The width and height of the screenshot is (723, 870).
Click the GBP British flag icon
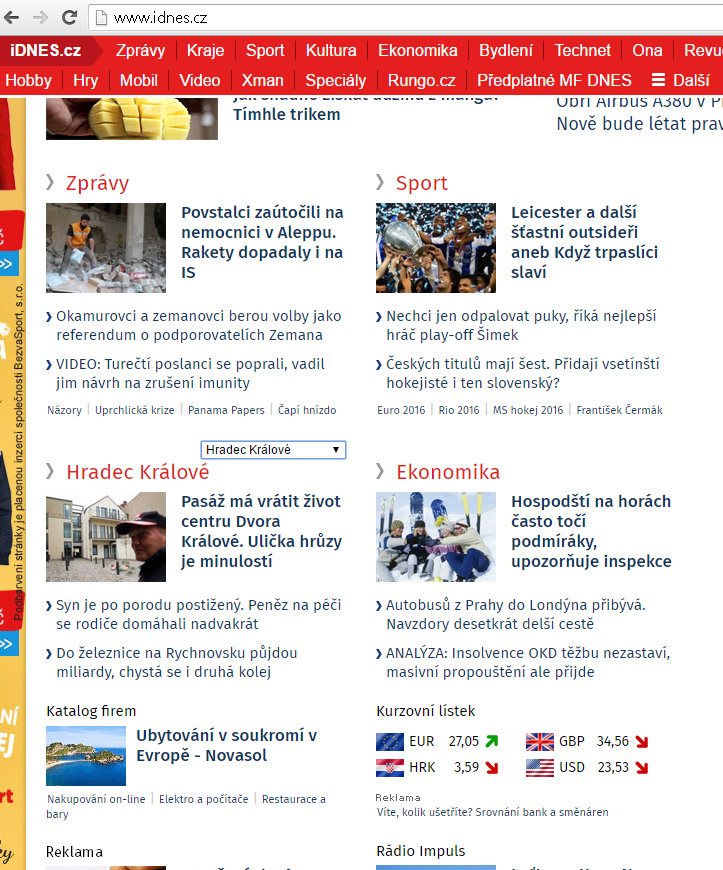pos(539,742)
